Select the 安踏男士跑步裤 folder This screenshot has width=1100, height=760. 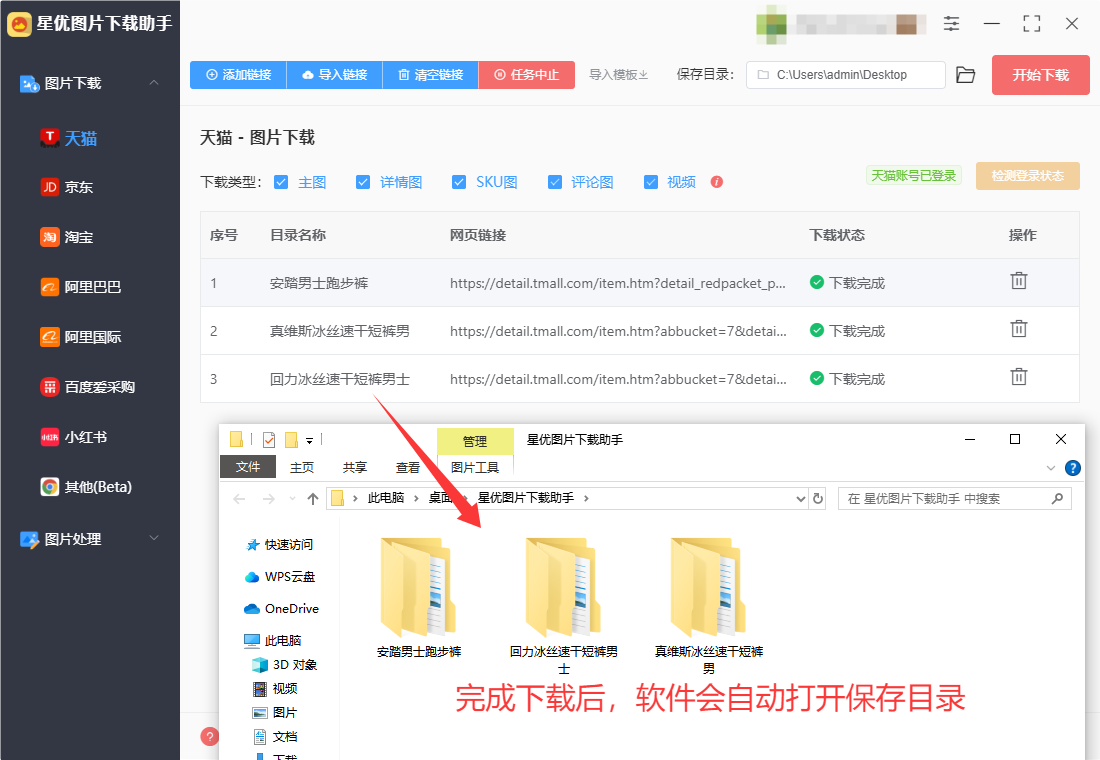[419, 599]
